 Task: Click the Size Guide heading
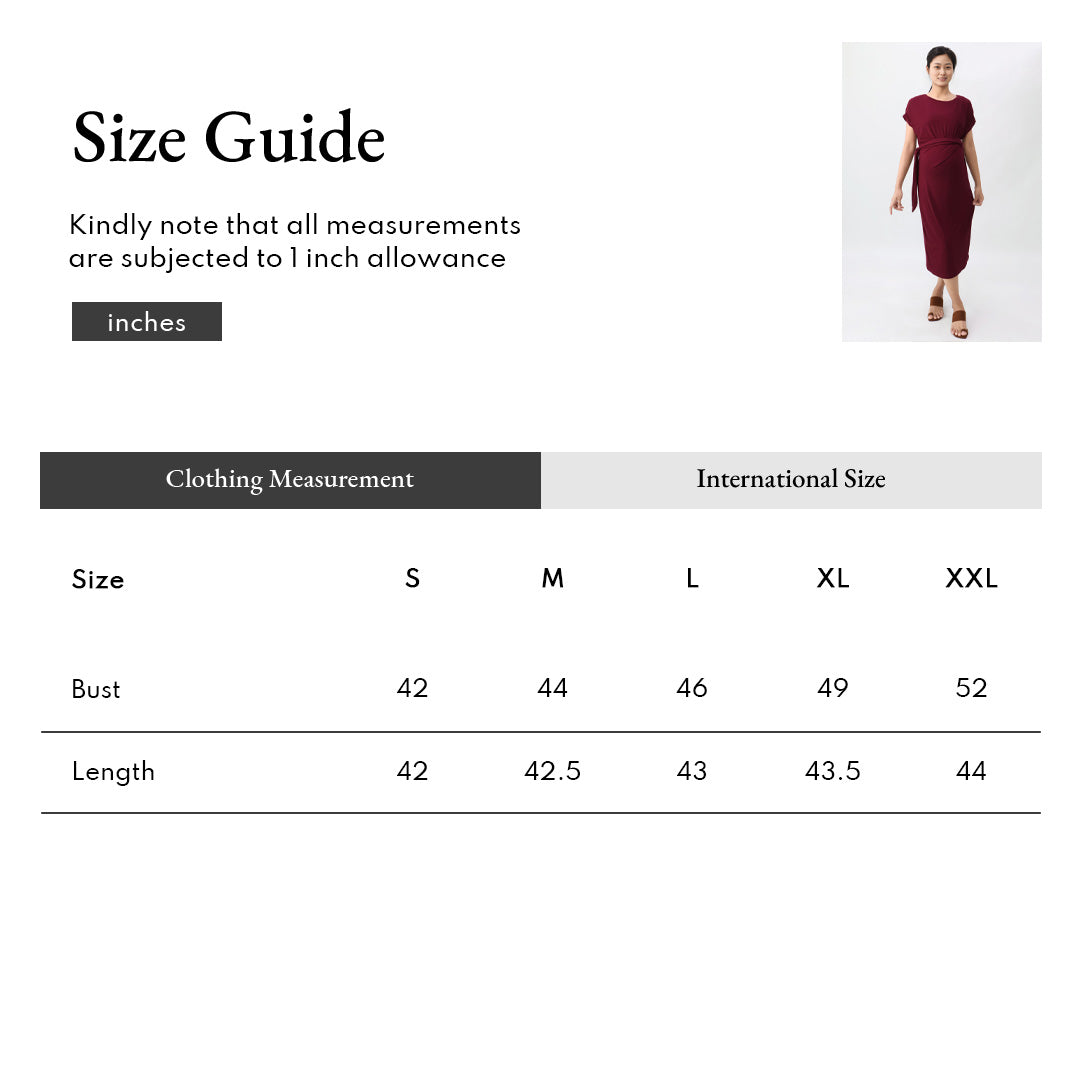229,138
